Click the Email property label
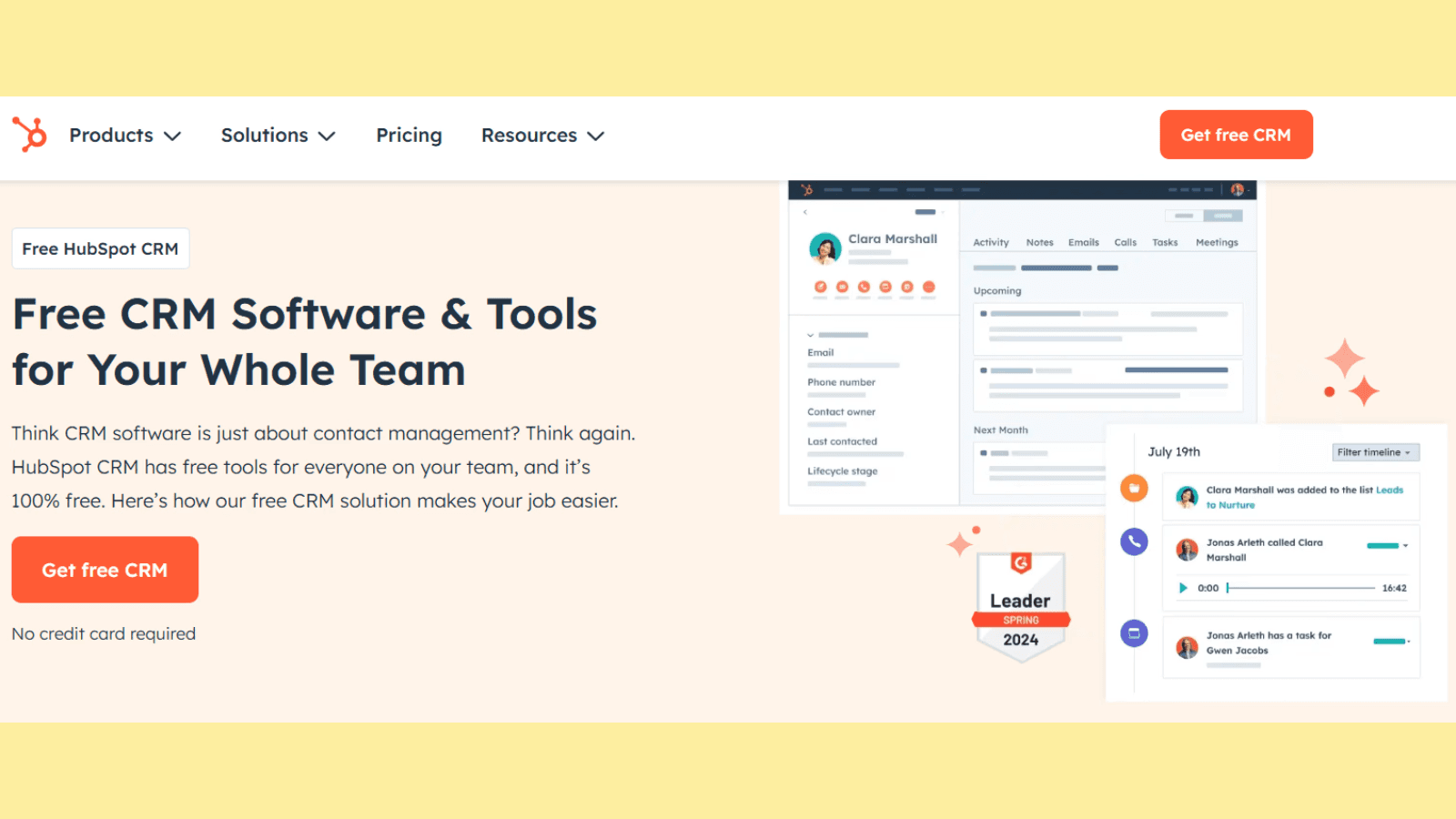 coord(820,353)
